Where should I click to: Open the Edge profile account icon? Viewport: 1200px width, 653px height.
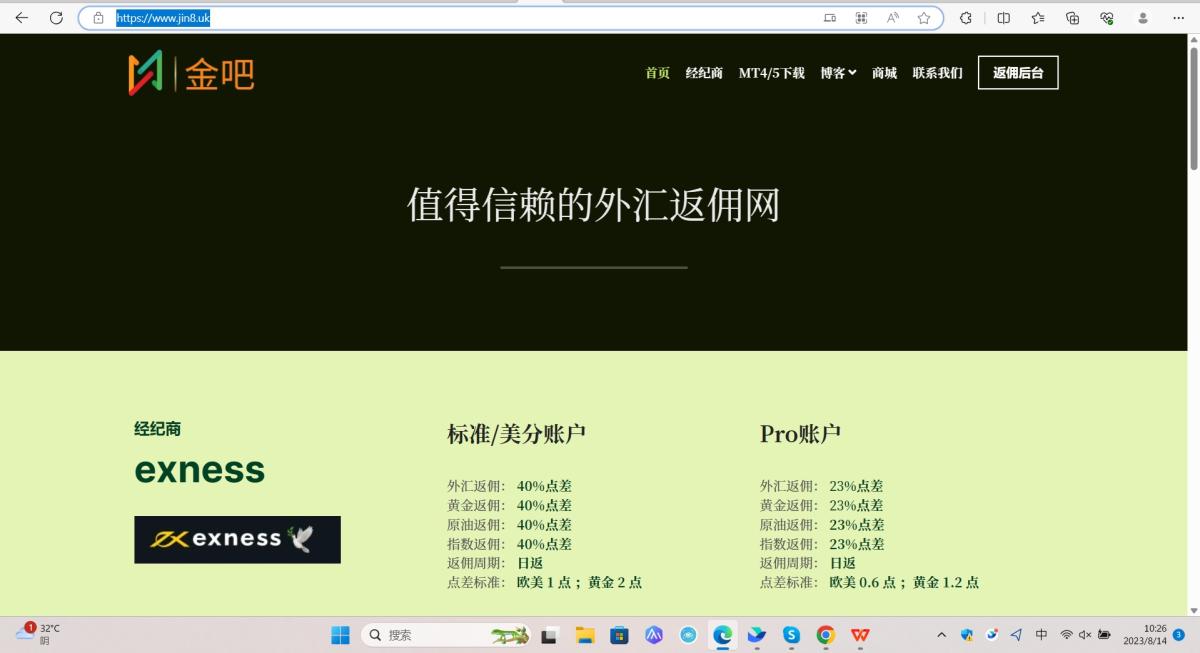(x=1144, y=17)
